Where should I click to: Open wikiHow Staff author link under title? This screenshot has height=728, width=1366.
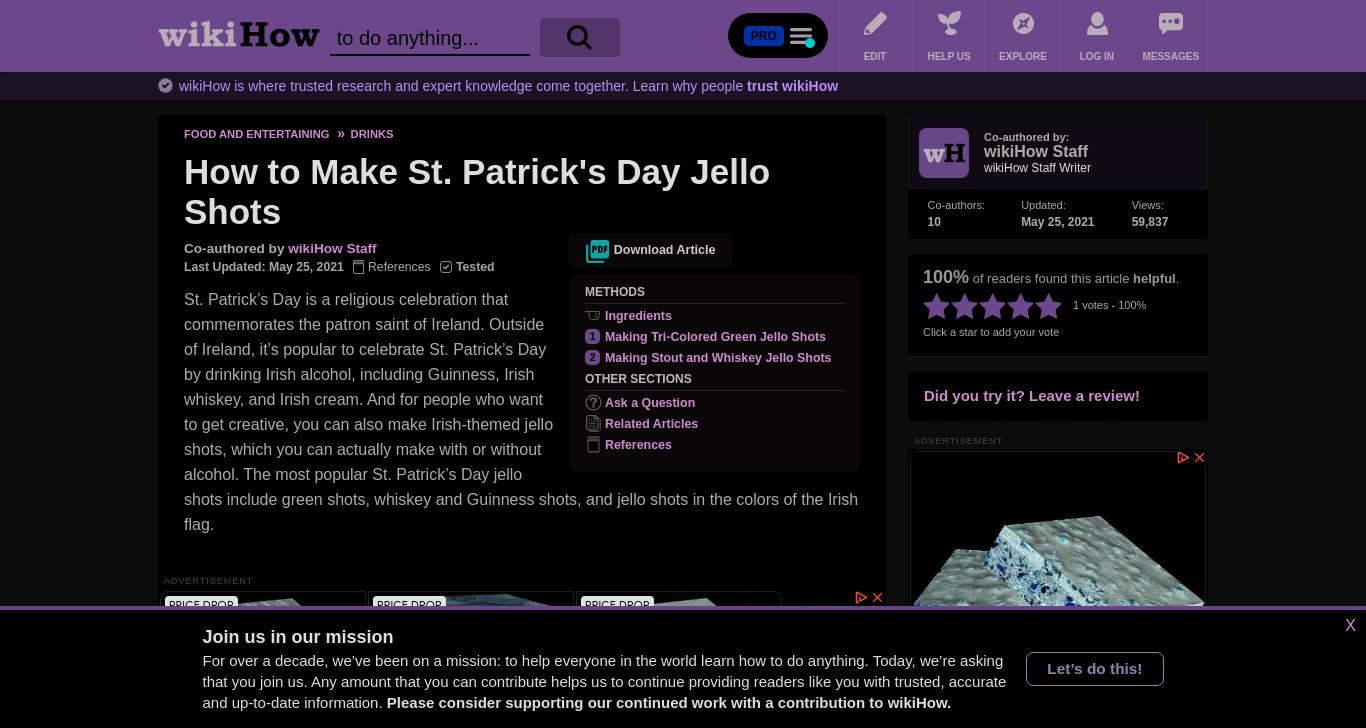[332, 248]
